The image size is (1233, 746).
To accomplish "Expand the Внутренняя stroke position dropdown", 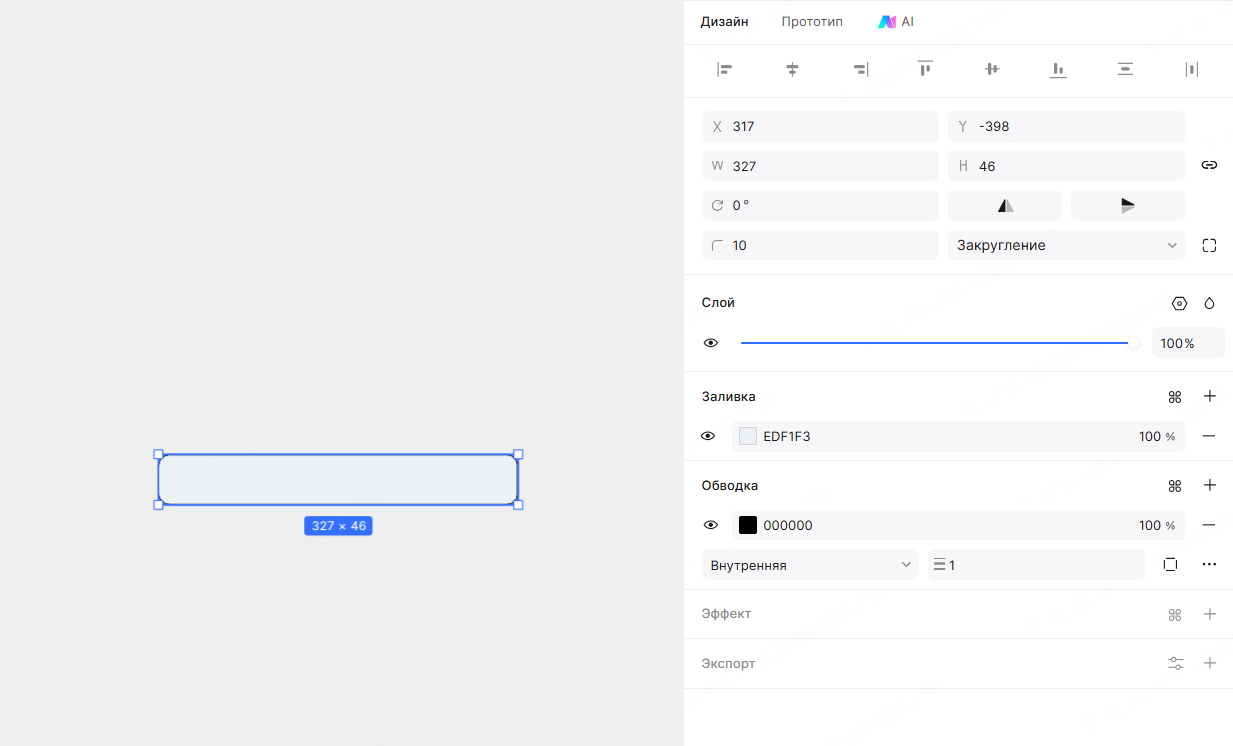I will 810,565.
